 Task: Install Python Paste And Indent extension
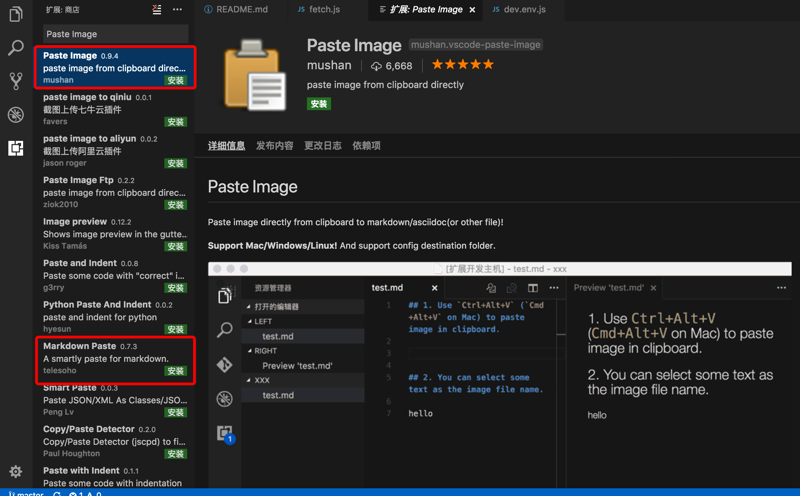176,329
